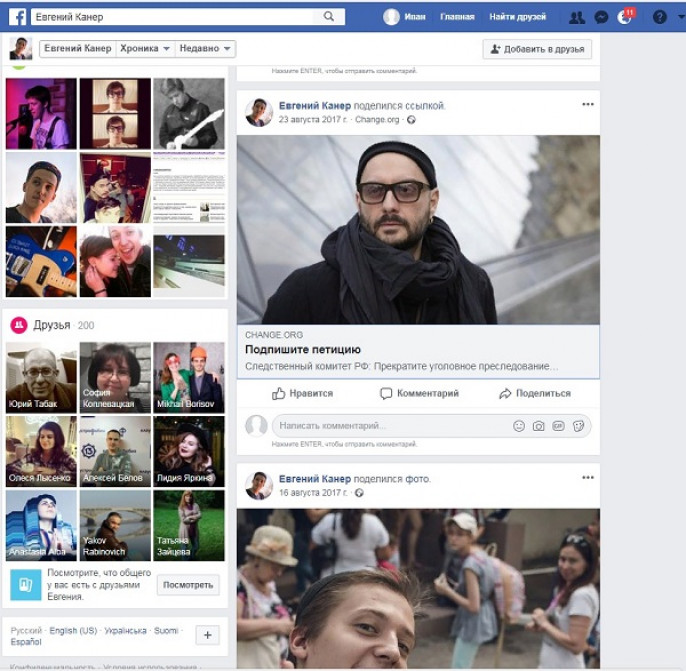
Task: Click Поделиться share button
Action: (535, 393)
